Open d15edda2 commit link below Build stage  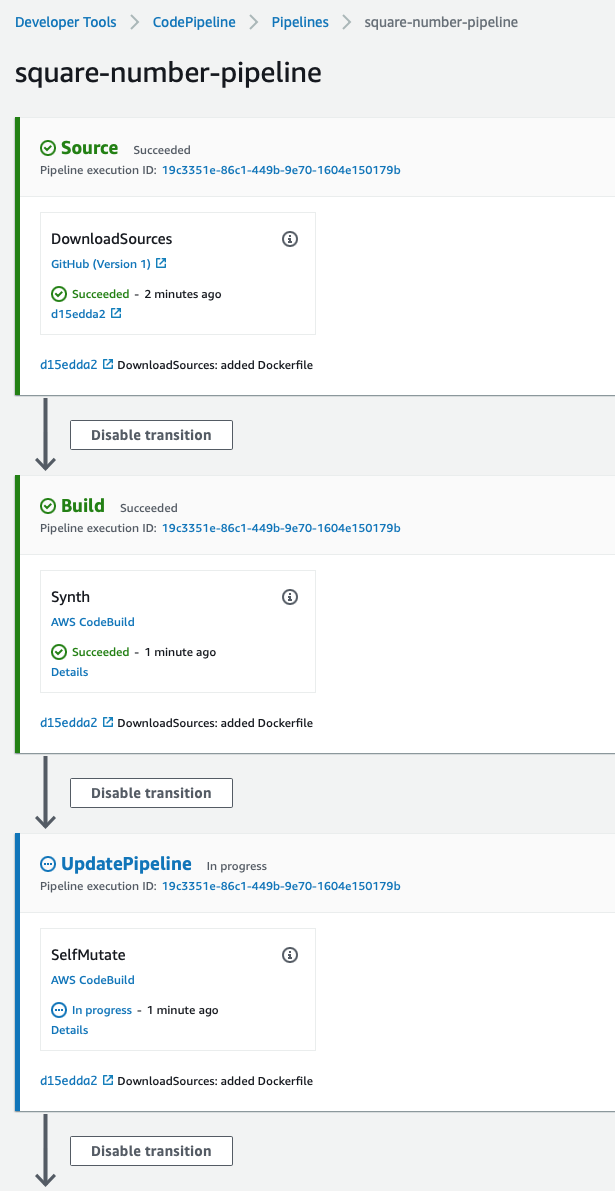69,722
